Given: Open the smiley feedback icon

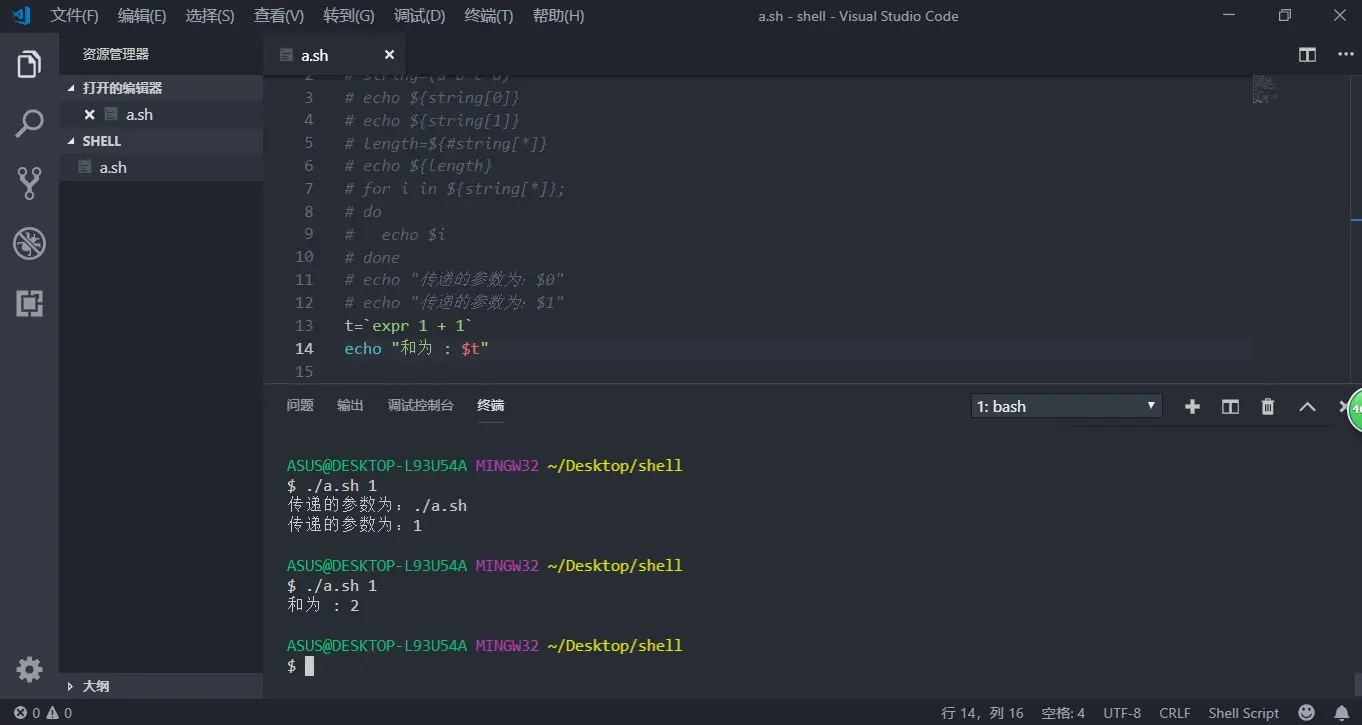Looking at the screenshot, I should (x=1306, y=713).
